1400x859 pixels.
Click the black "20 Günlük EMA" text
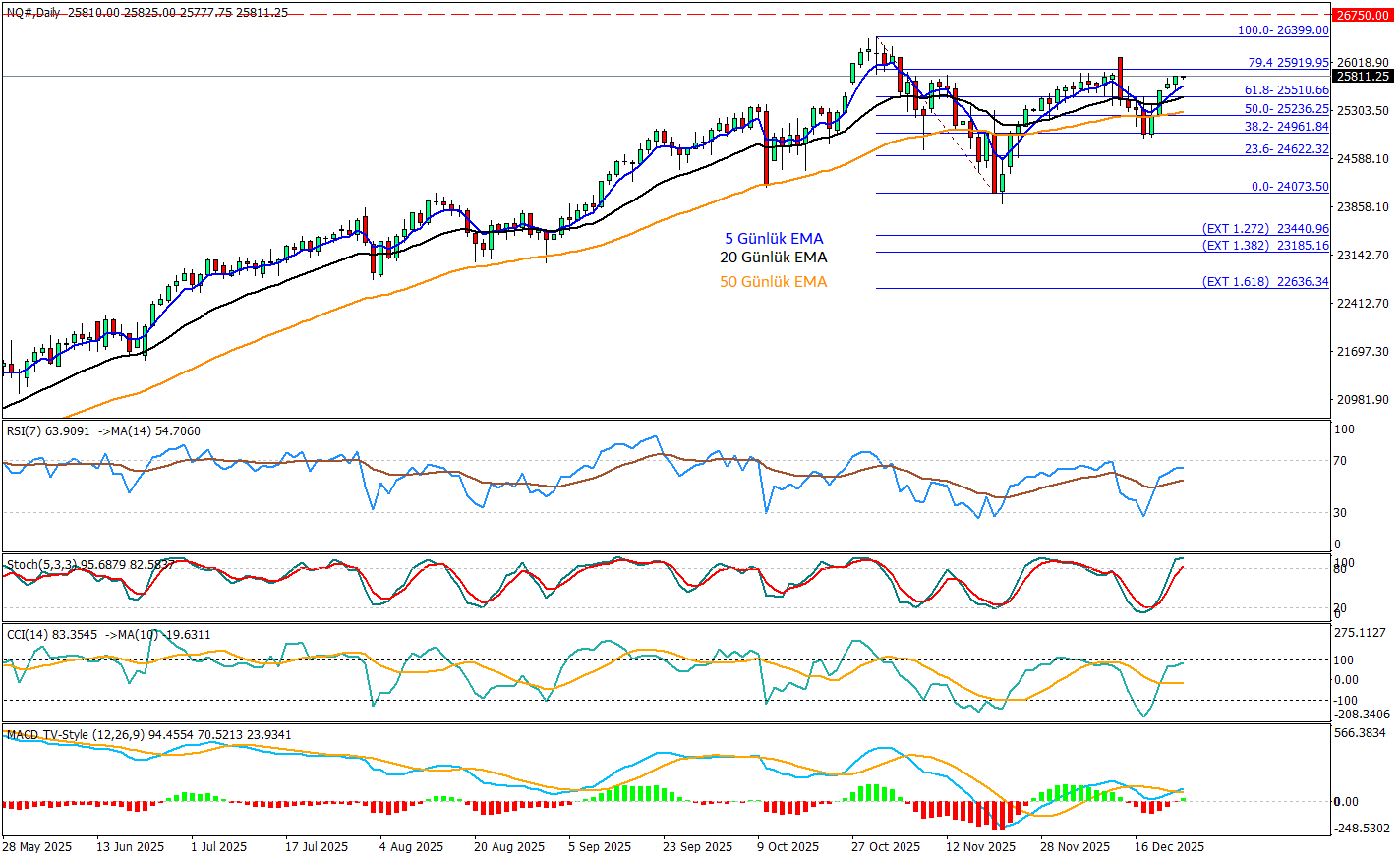(x=774, y=258)
